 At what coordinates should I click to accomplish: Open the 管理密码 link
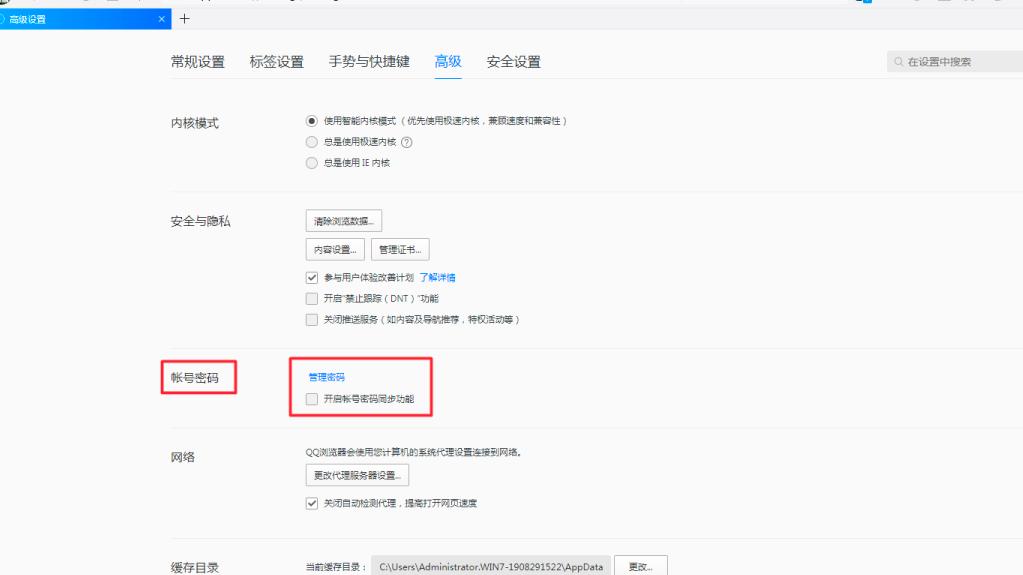(x=326, y=377)
